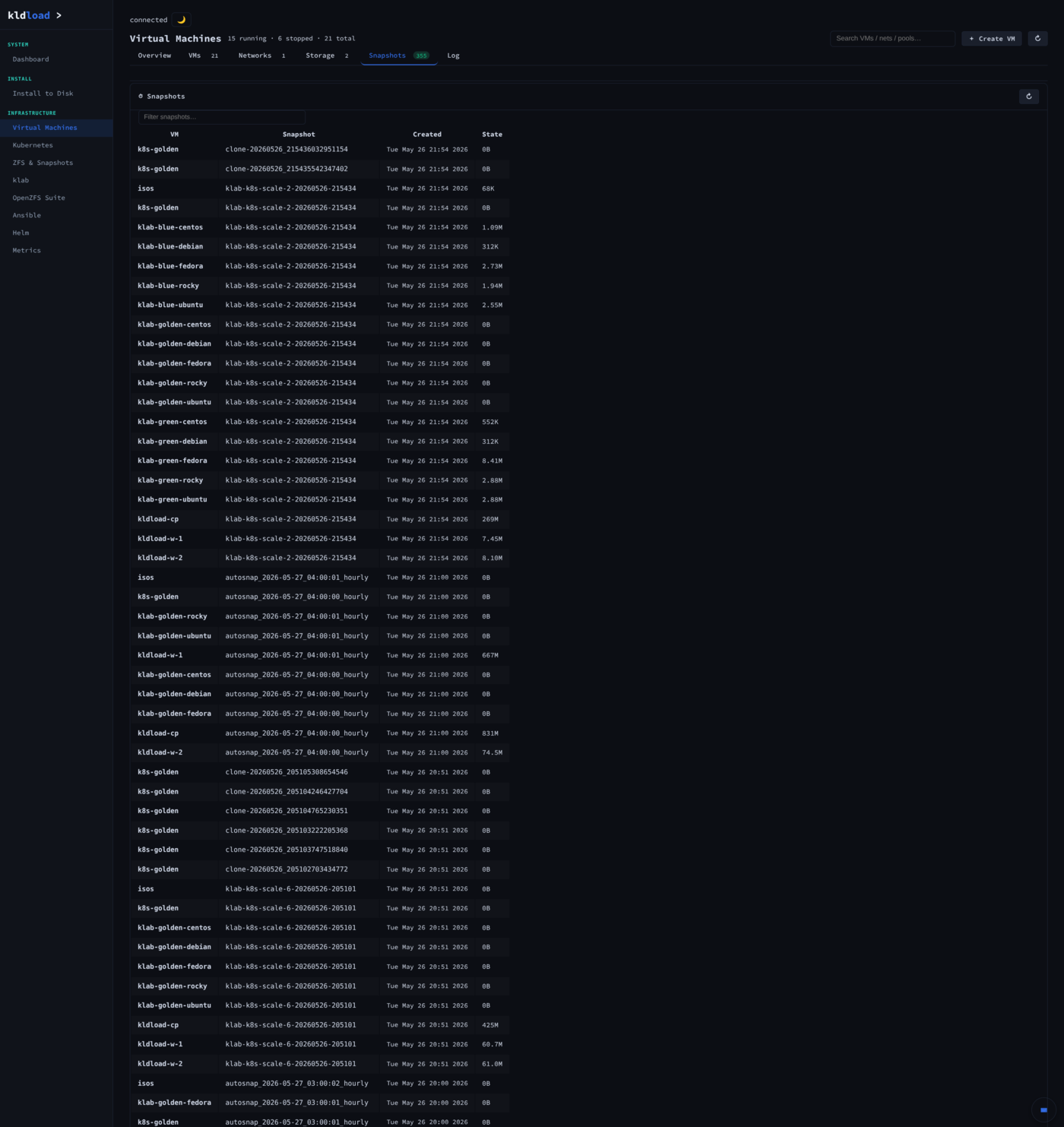This screenshot has height=1127, width=1064.
Task: Click the klab-blue-rocky VM cell
Action: coord(168,286)
